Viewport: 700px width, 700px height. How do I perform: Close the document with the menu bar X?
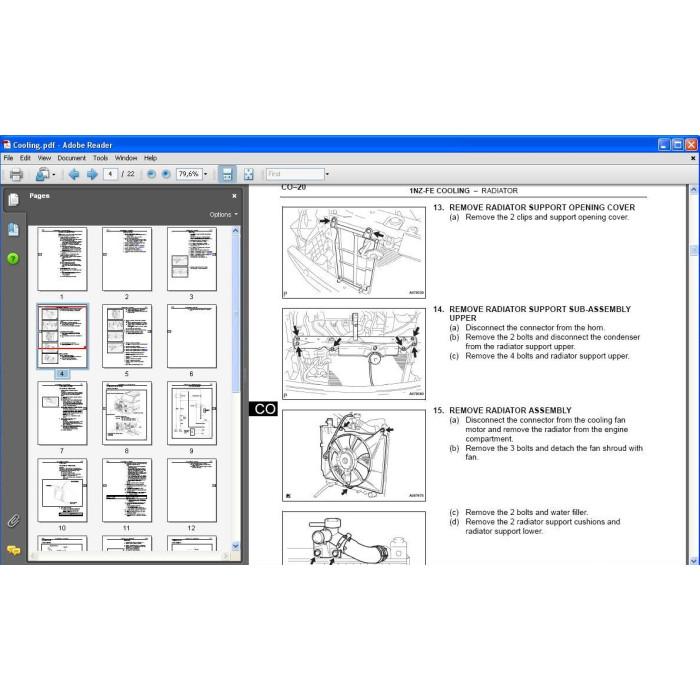point(693,158)
